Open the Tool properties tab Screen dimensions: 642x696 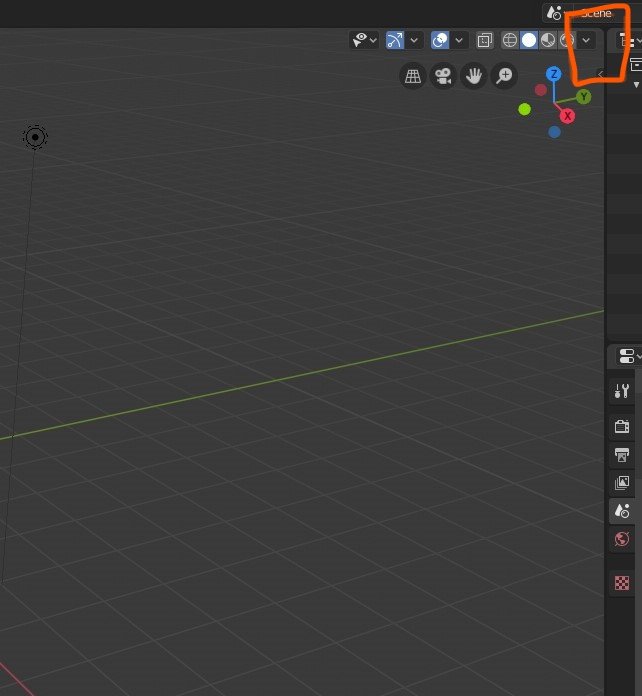622,391
